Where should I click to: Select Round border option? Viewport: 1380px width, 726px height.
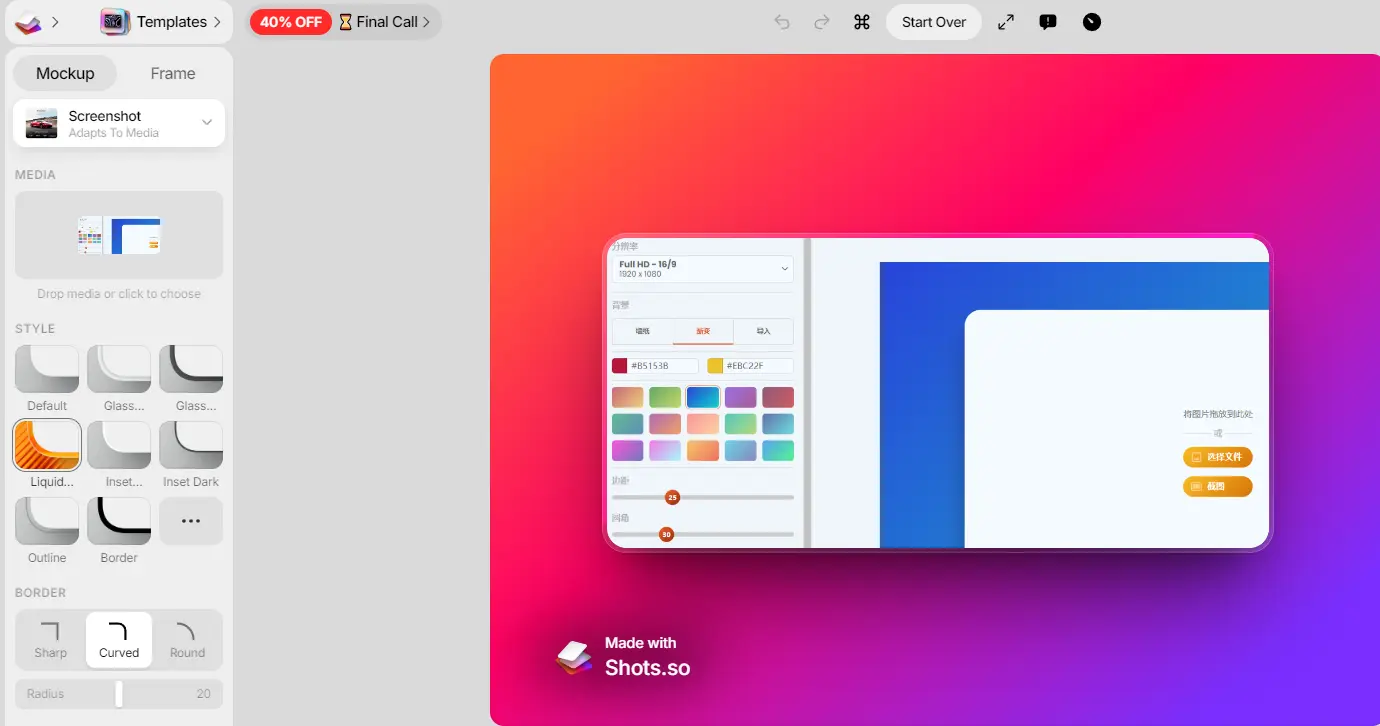pos(187,640)
